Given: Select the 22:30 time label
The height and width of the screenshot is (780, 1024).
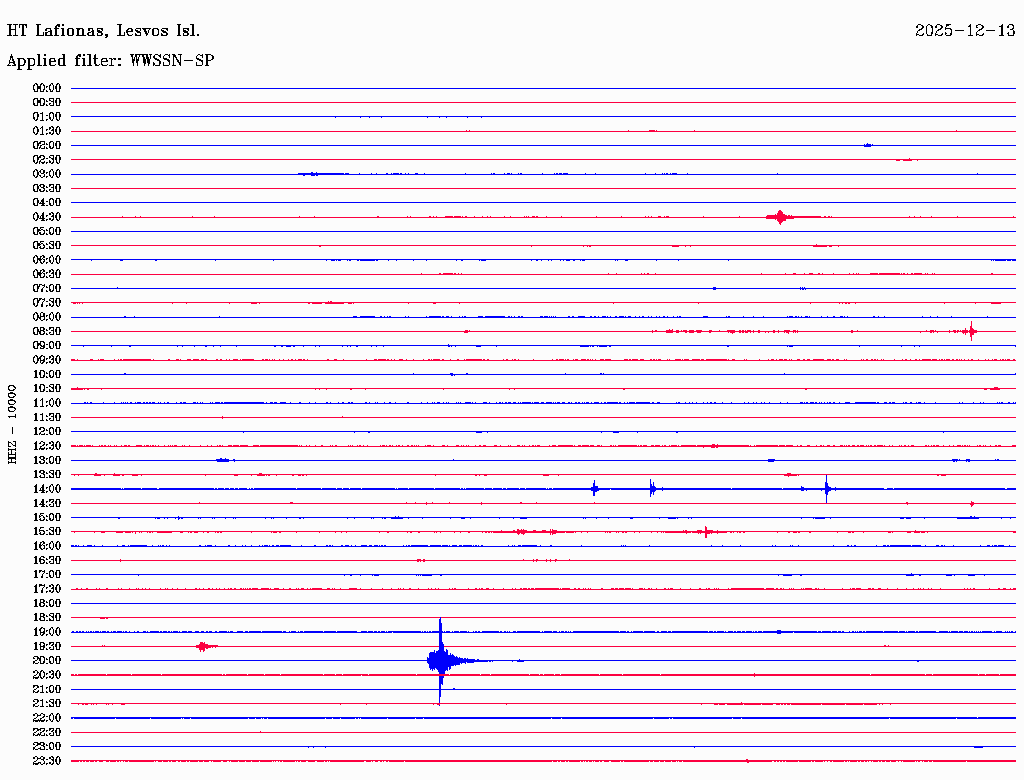Looking at the screenshot, I should [47, 732].
